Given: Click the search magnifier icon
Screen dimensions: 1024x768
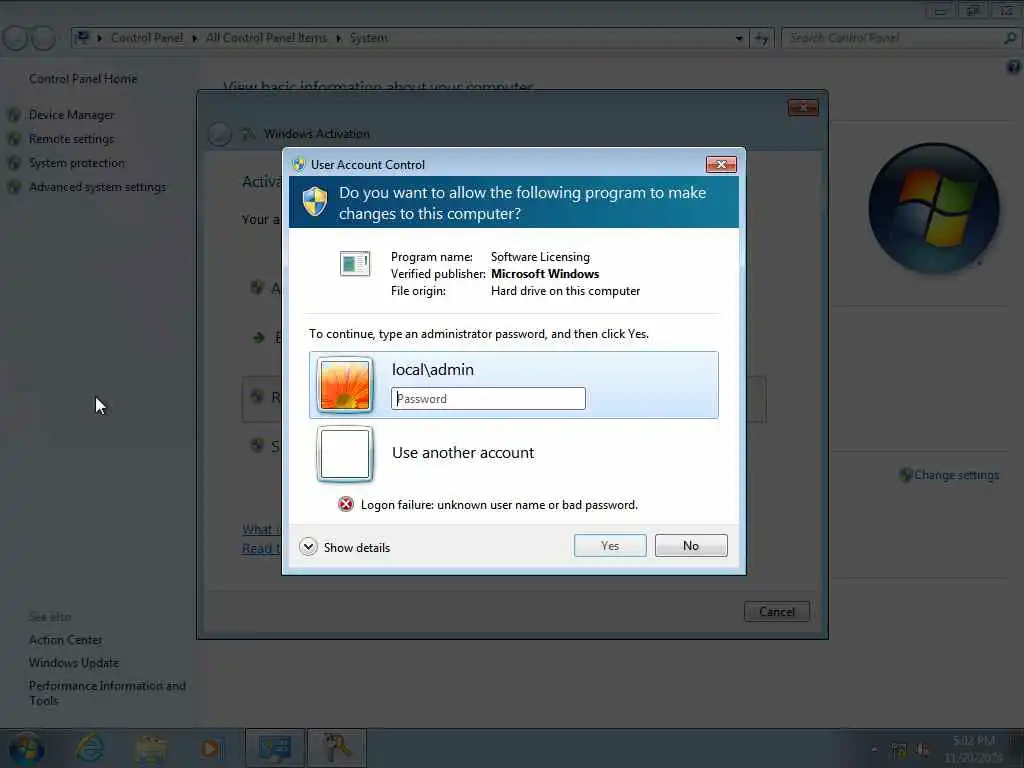Looking at the screenshot, I should click(1010, 38).
